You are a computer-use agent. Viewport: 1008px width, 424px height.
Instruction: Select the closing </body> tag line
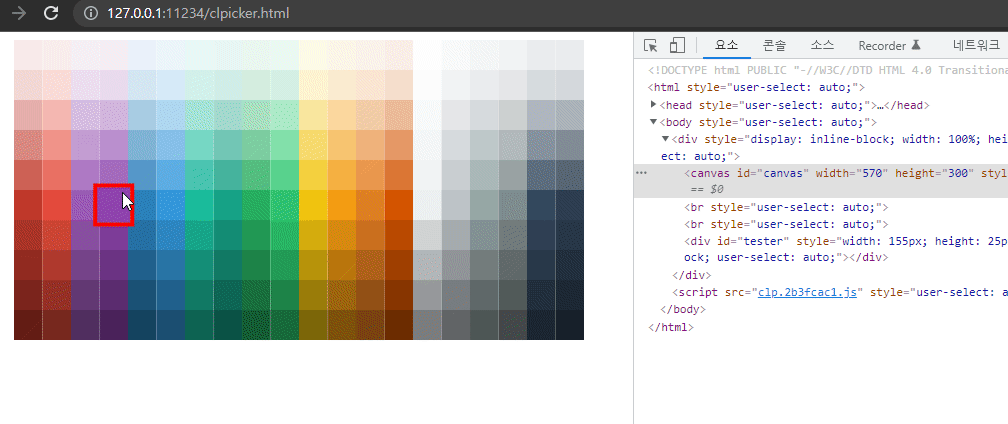683,310
